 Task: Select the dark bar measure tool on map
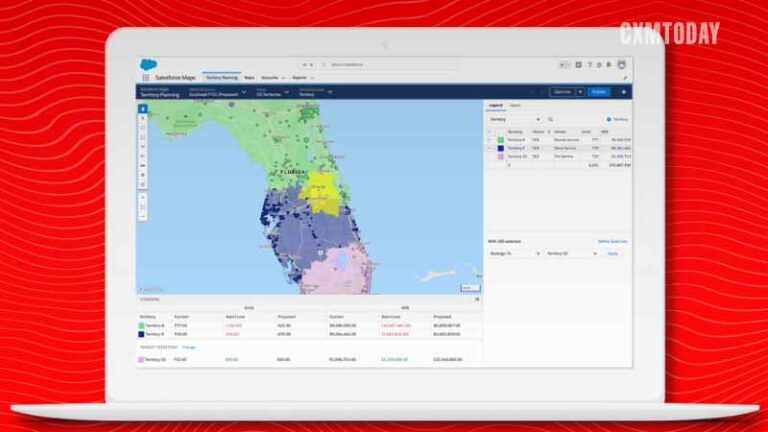143,166
